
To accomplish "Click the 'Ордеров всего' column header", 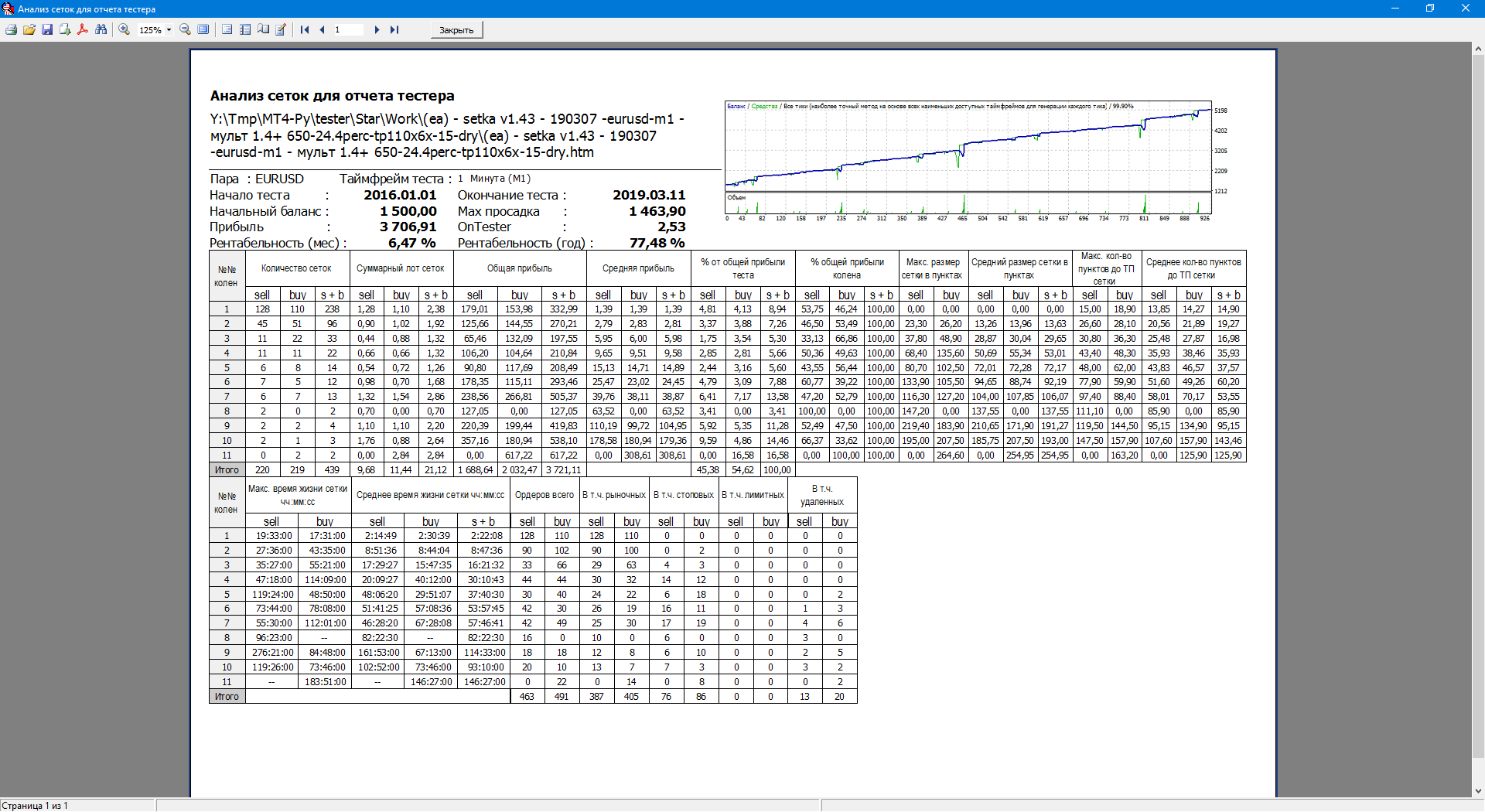I will click(x=544, y=495).
